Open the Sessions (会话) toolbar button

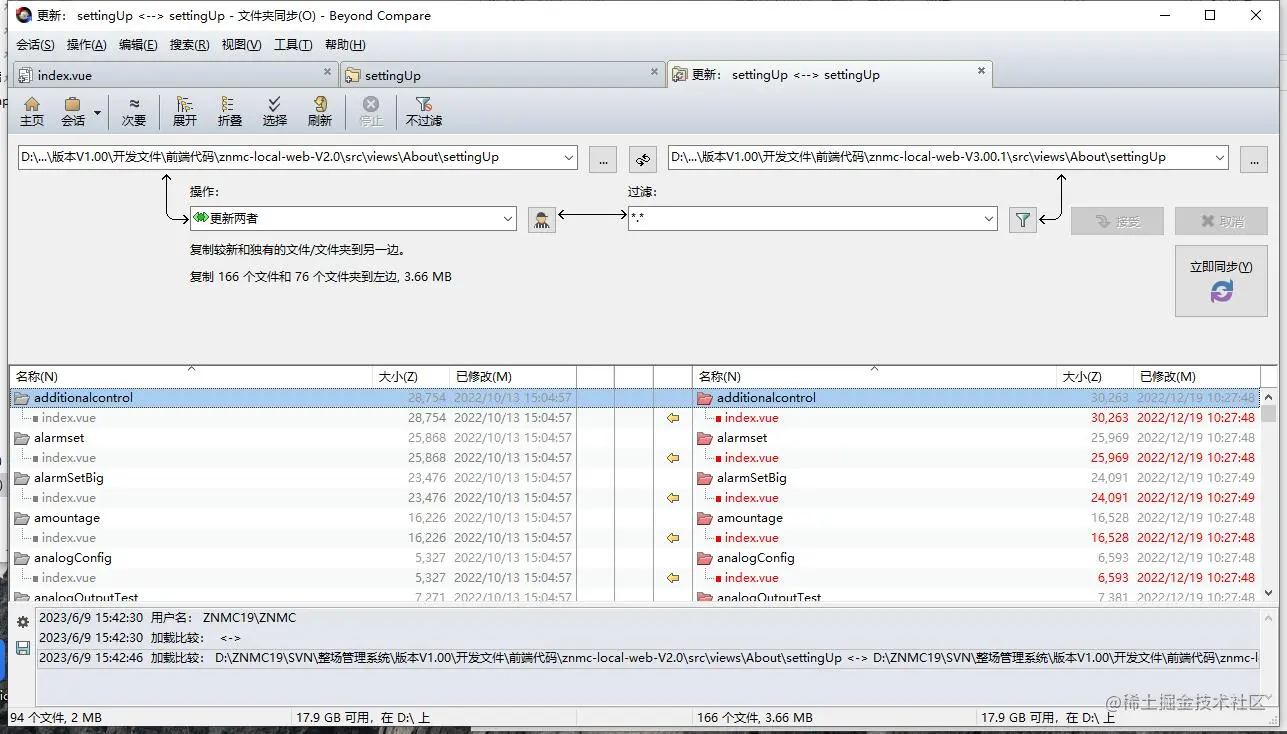click(x=73, y=111)
